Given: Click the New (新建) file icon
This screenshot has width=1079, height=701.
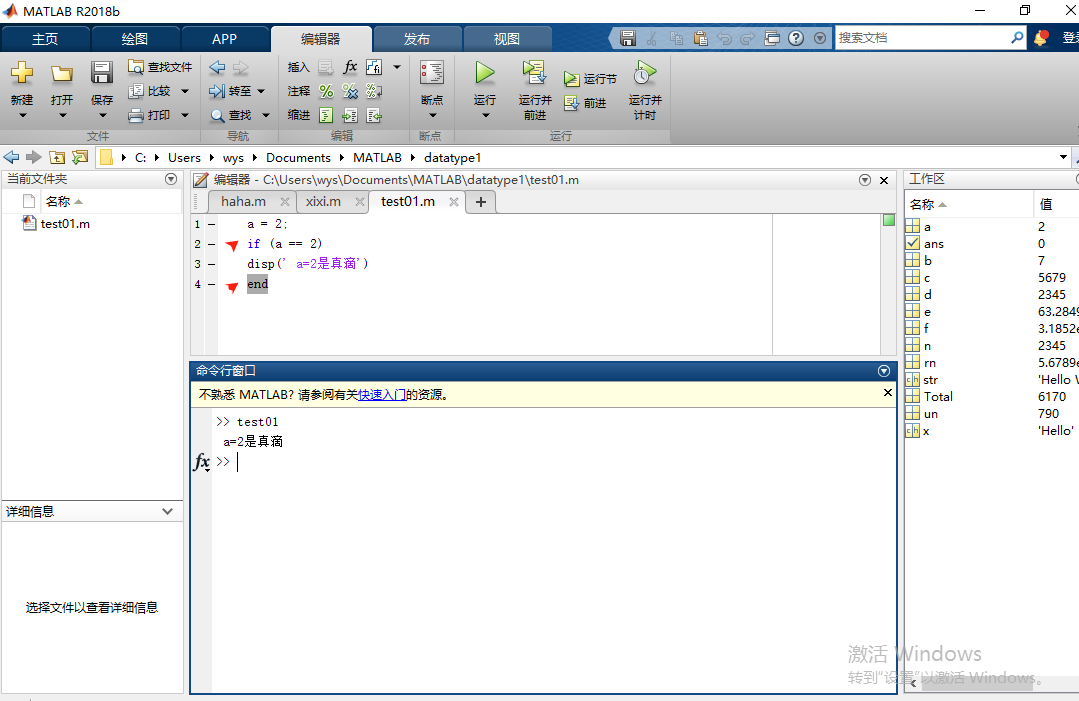Looking at the screenshot, I should tap(21, 73).
